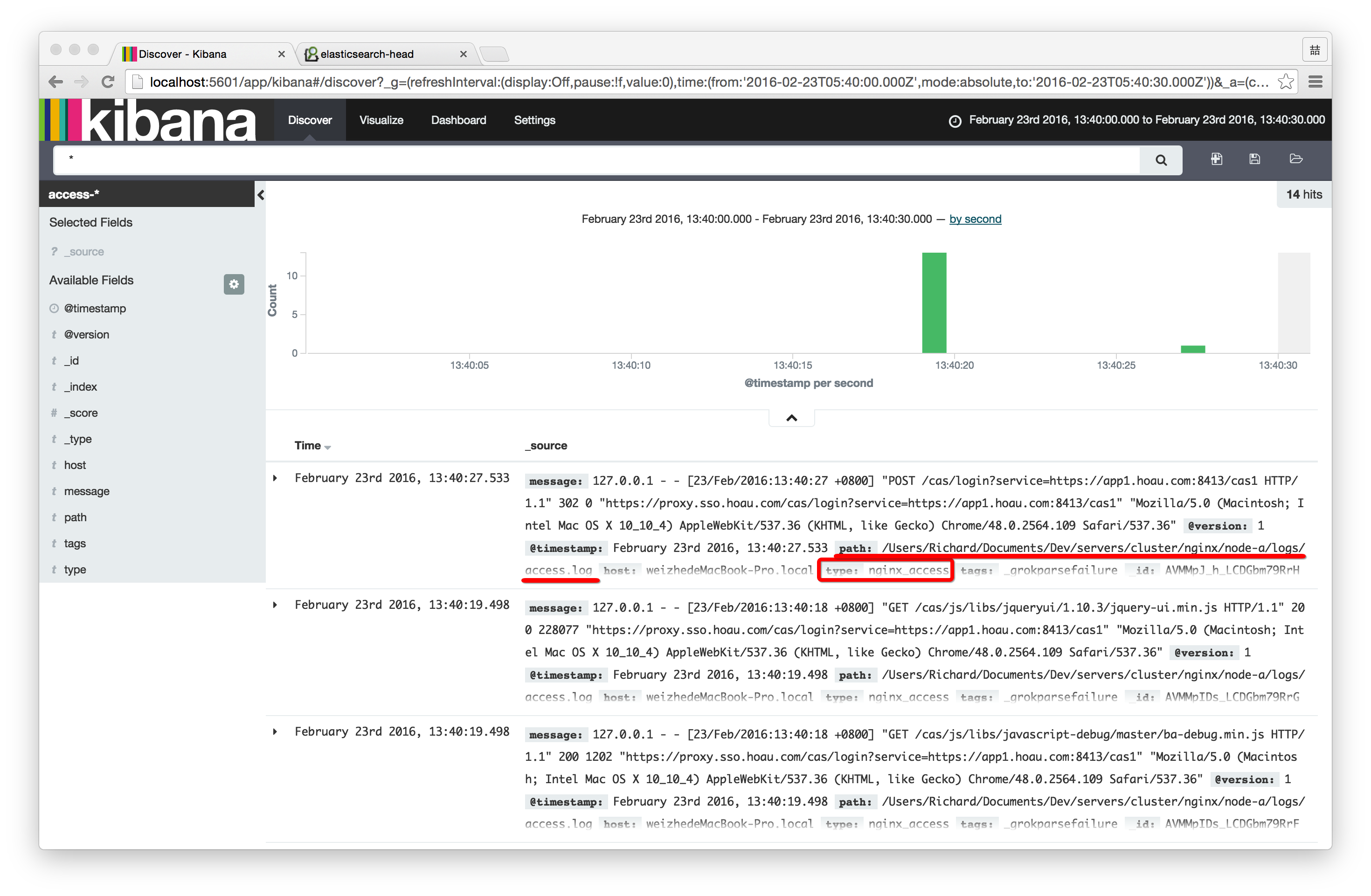Click the Save Search icon
Viewport: 1371px width, 896px height.
tap(1254, 159)
